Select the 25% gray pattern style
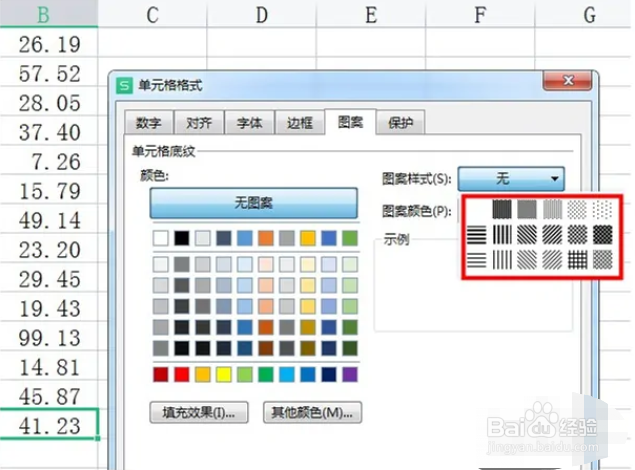635x470 pixels. (552, 209)
